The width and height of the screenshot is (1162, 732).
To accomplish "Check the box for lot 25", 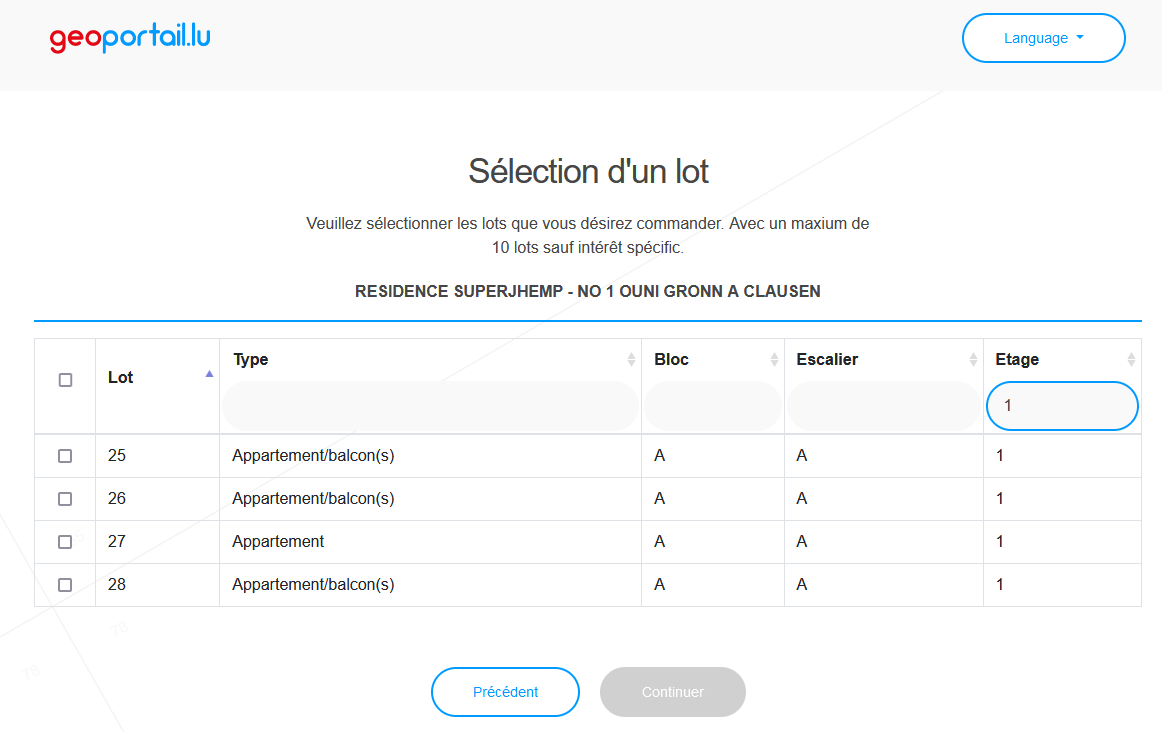I will 65,456.
